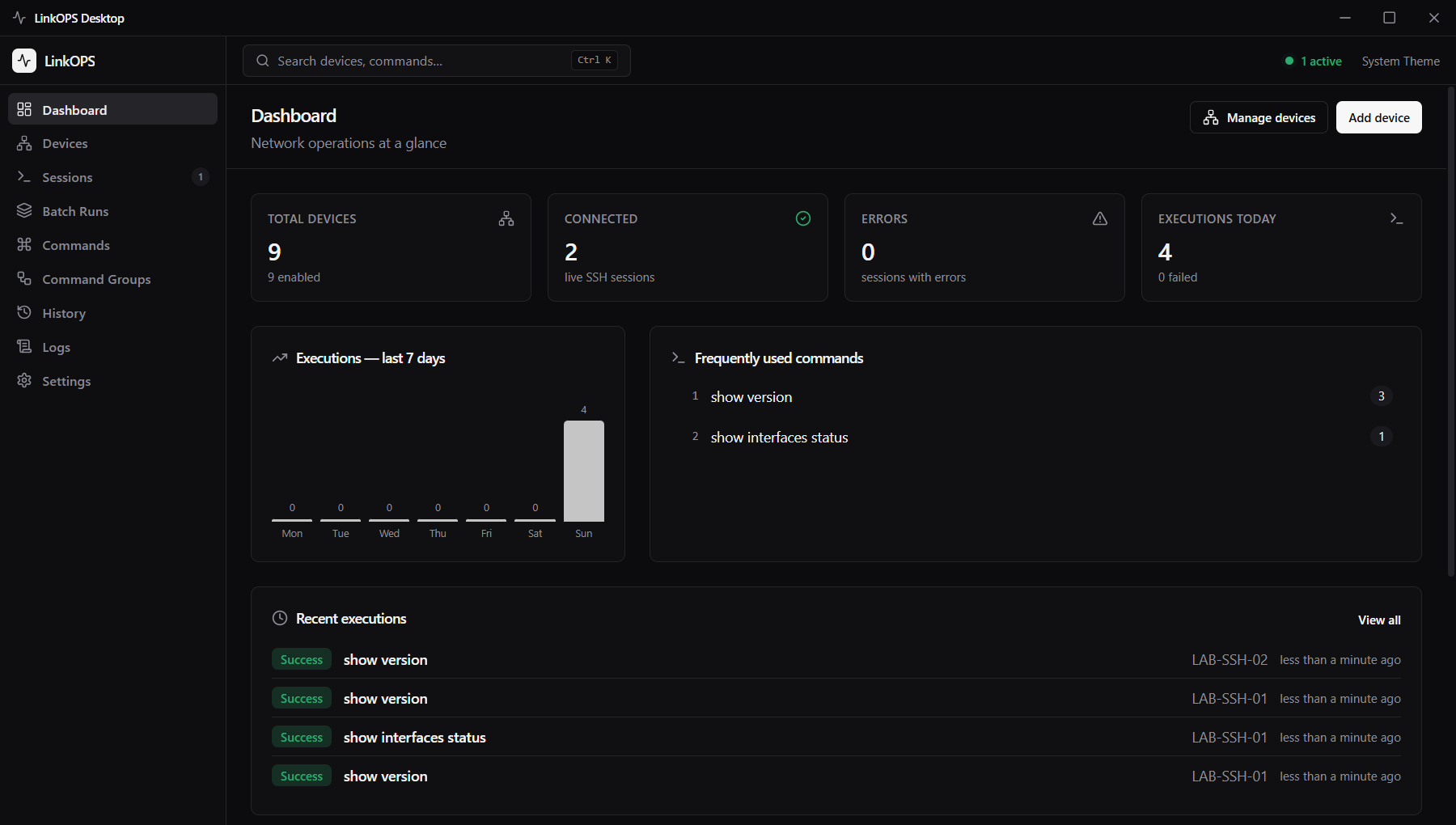1456x825 pixels.
Task: Click the count badge 3 for show version
Action: click(x=1382, y=396)
